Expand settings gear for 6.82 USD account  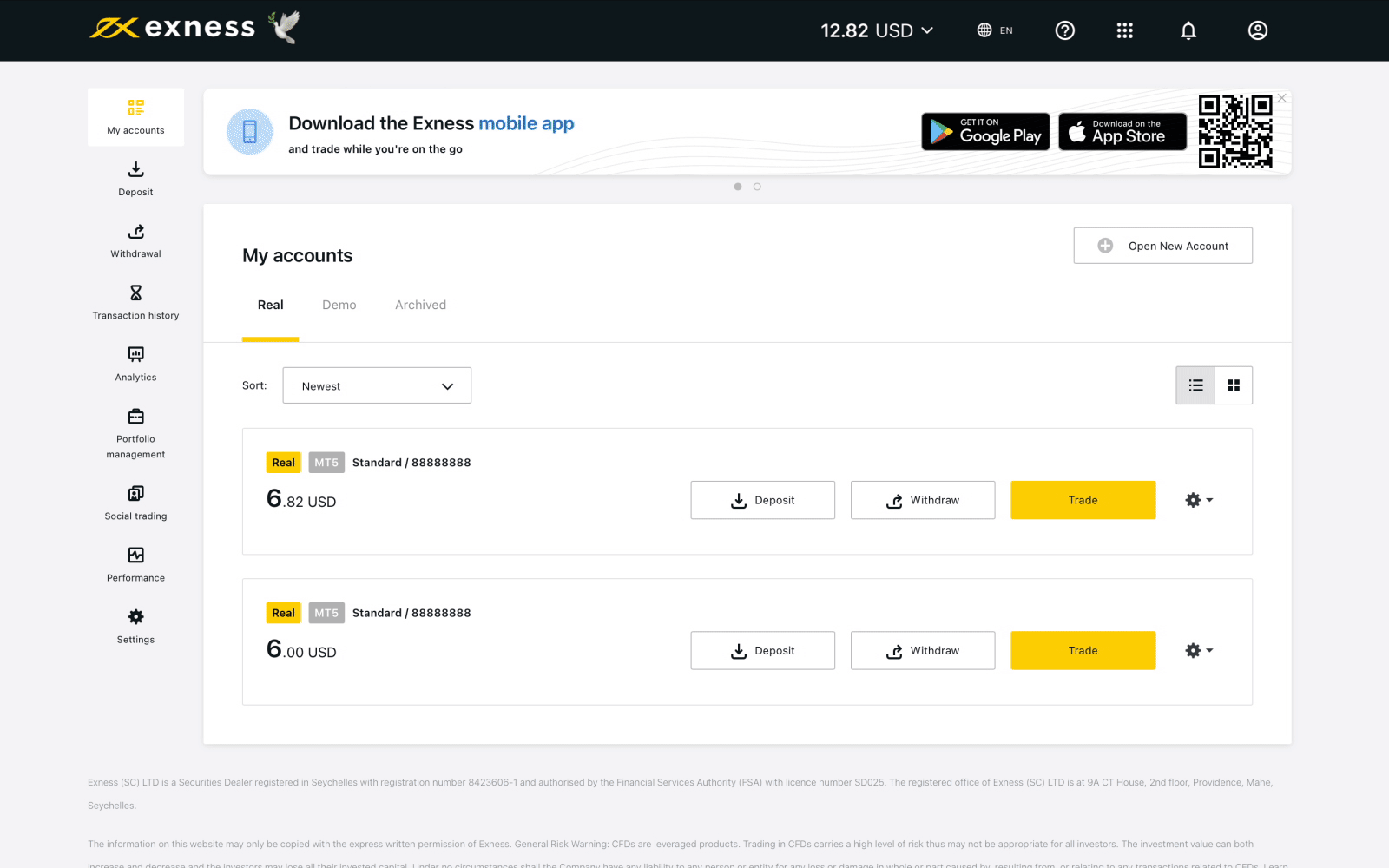tap(1199, 500)
